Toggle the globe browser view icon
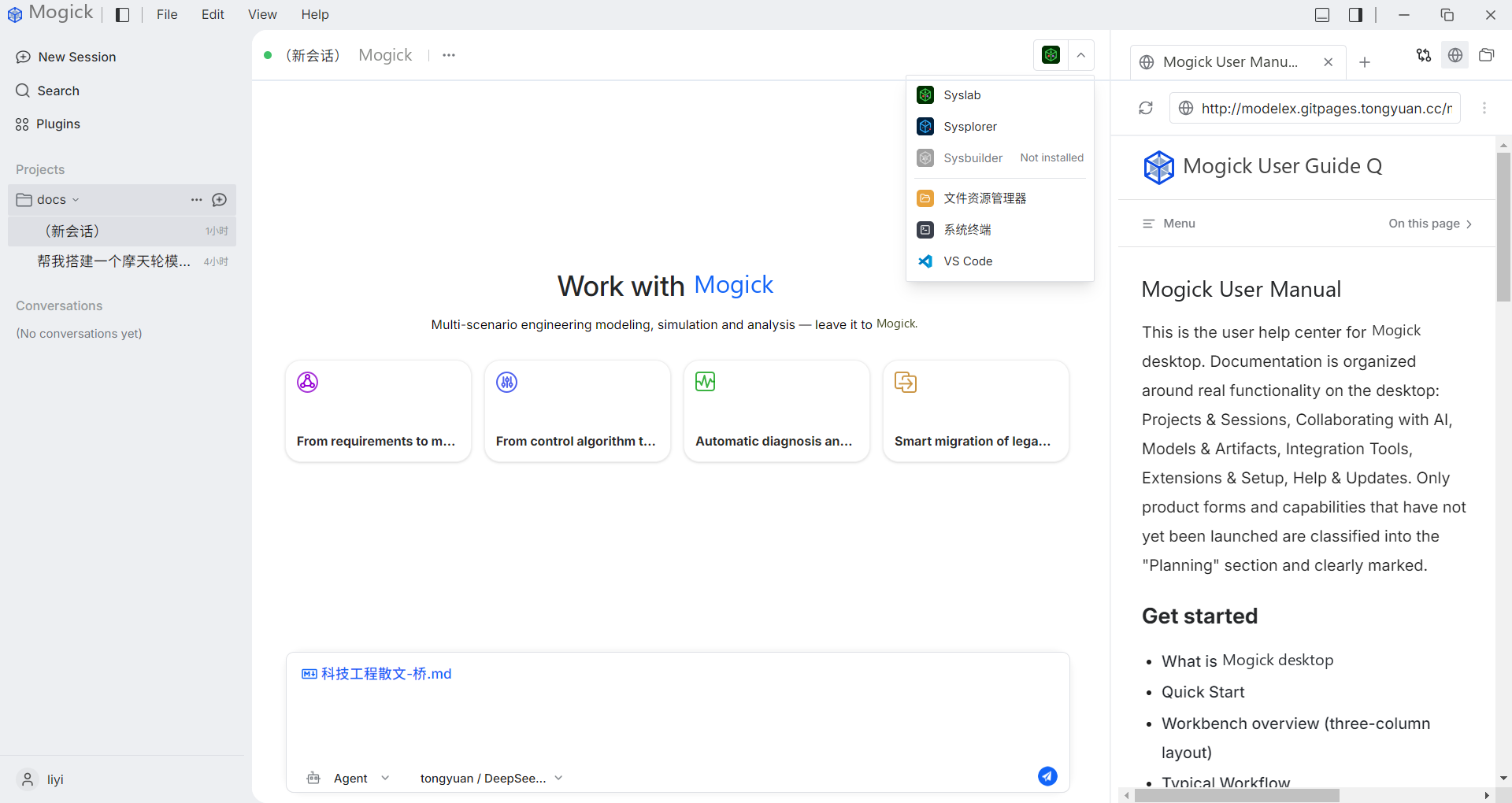Image resolution: width=1512 pixels, height=803 pixels. (x=1455, y=55)
